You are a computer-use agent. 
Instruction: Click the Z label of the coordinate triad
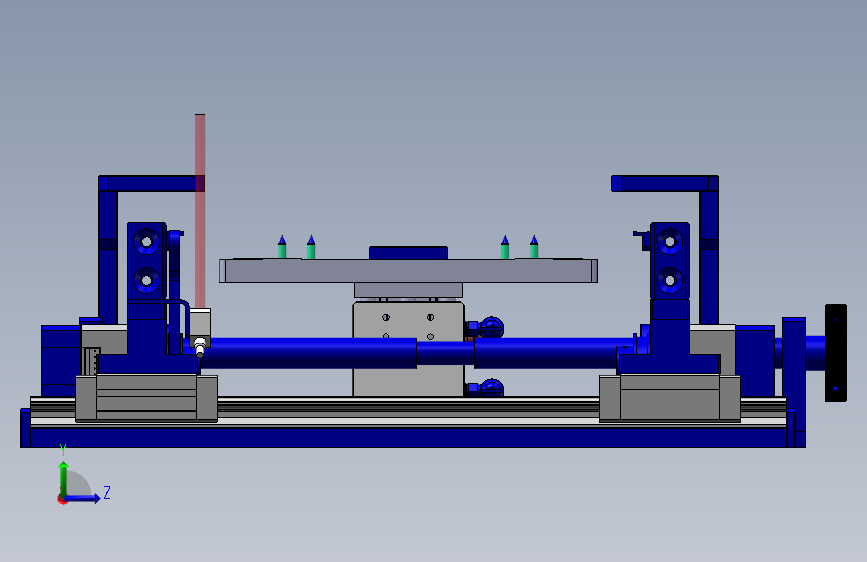(x=107, y=492)
